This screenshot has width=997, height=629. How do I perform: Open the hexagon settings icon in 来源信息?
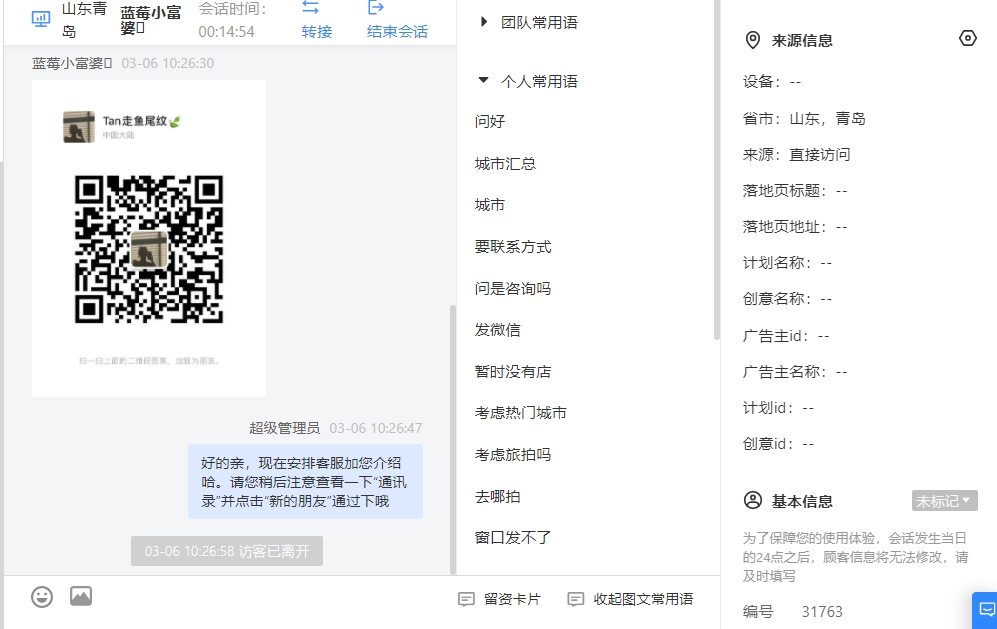967,38
